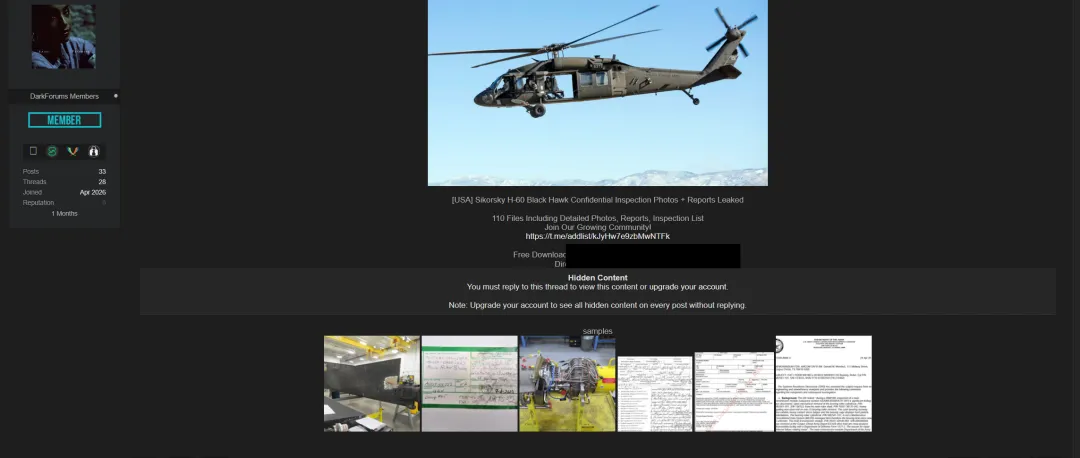Image resolution: width=1080 pixels, height=458 pixels.
Task: Click the Free Download label
Action: [x=539, y=255]
